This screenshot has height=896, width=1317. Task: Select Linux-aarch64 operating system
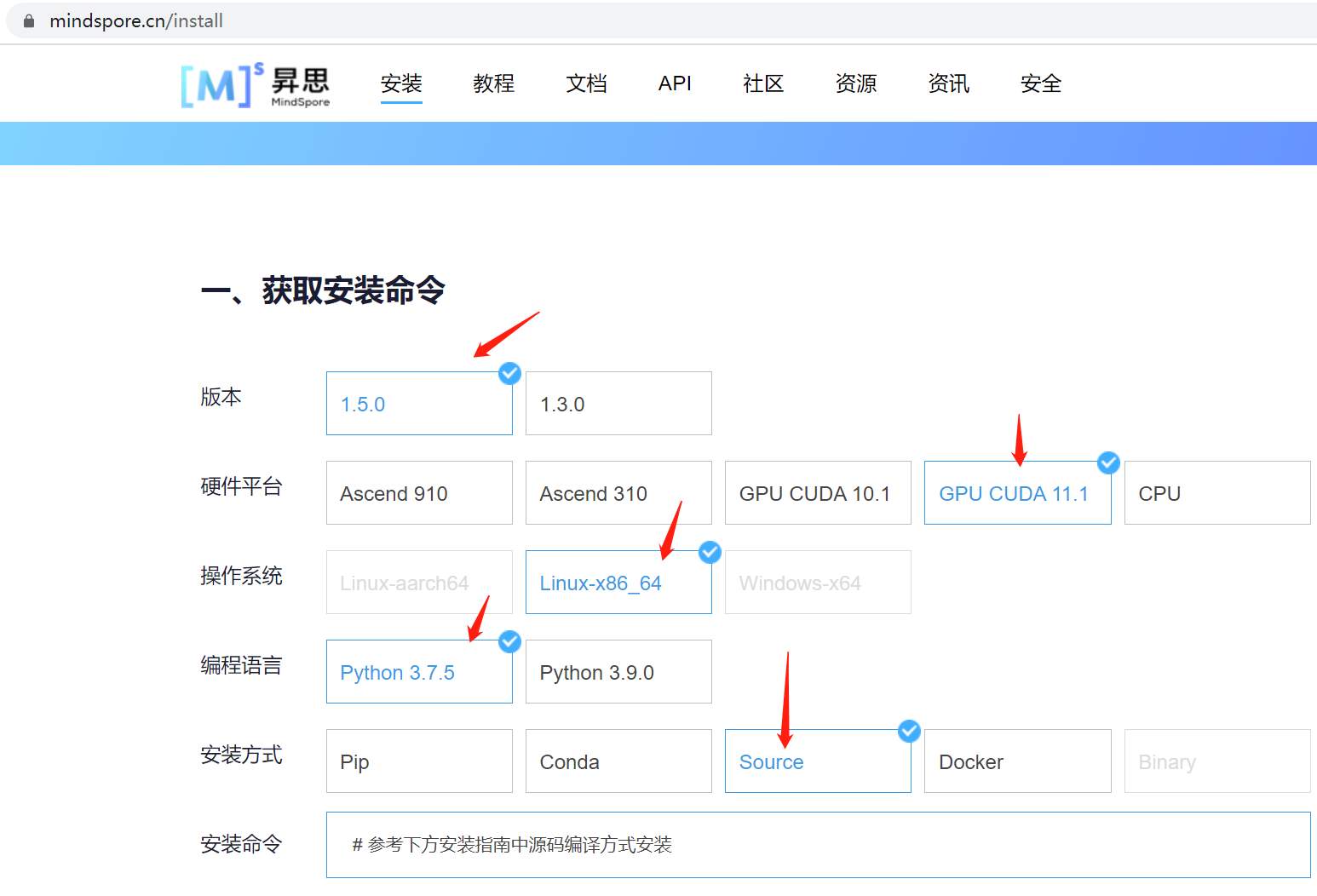419,583
